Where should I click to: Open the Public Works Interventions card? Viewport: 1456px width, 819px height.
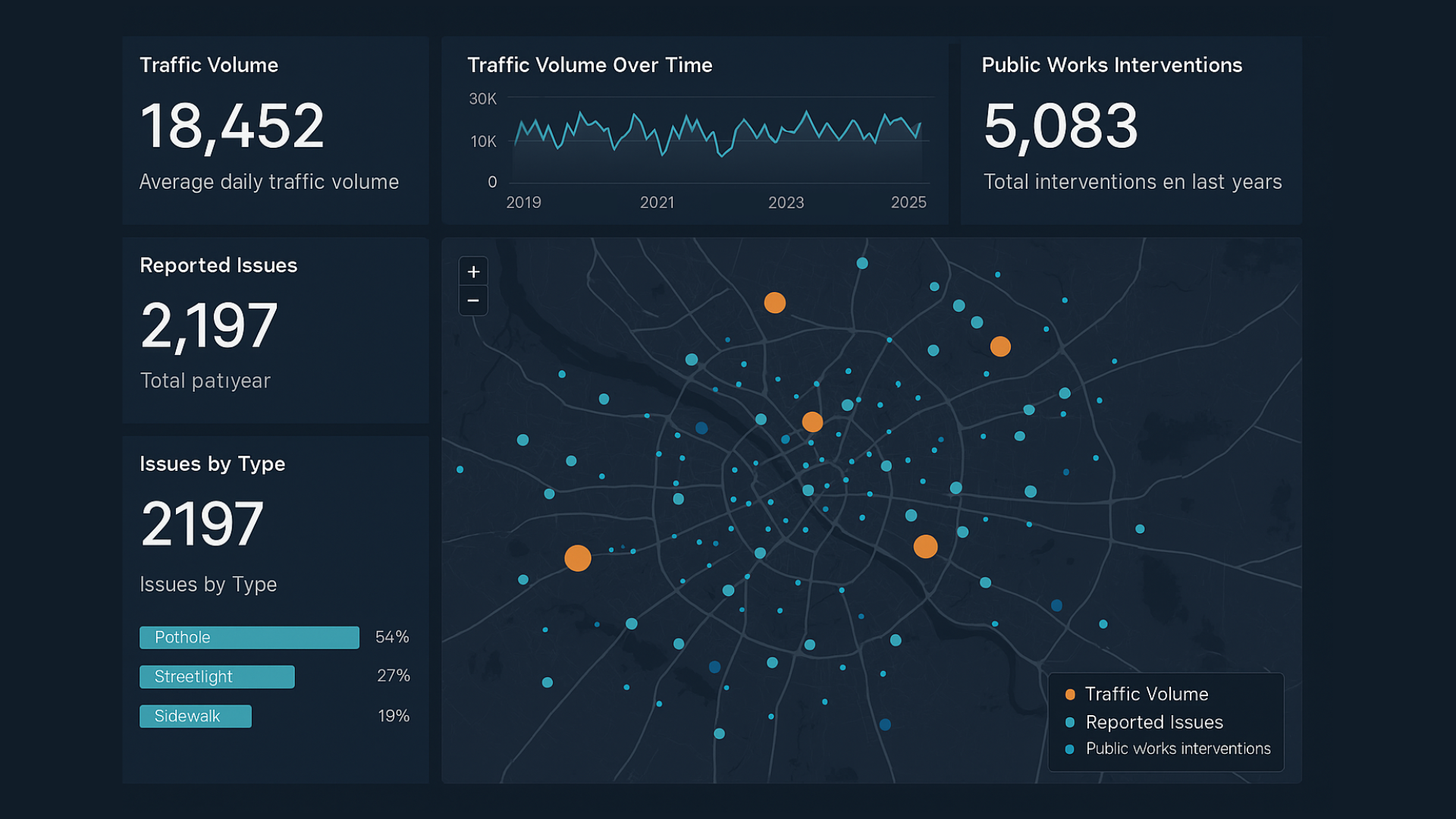(x=1130, y=130)
